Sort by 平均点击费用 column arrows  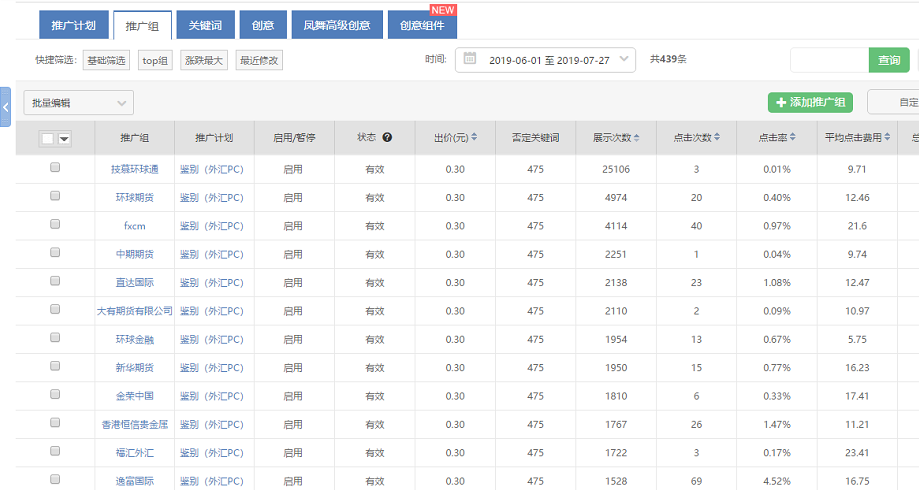[887, 137]
